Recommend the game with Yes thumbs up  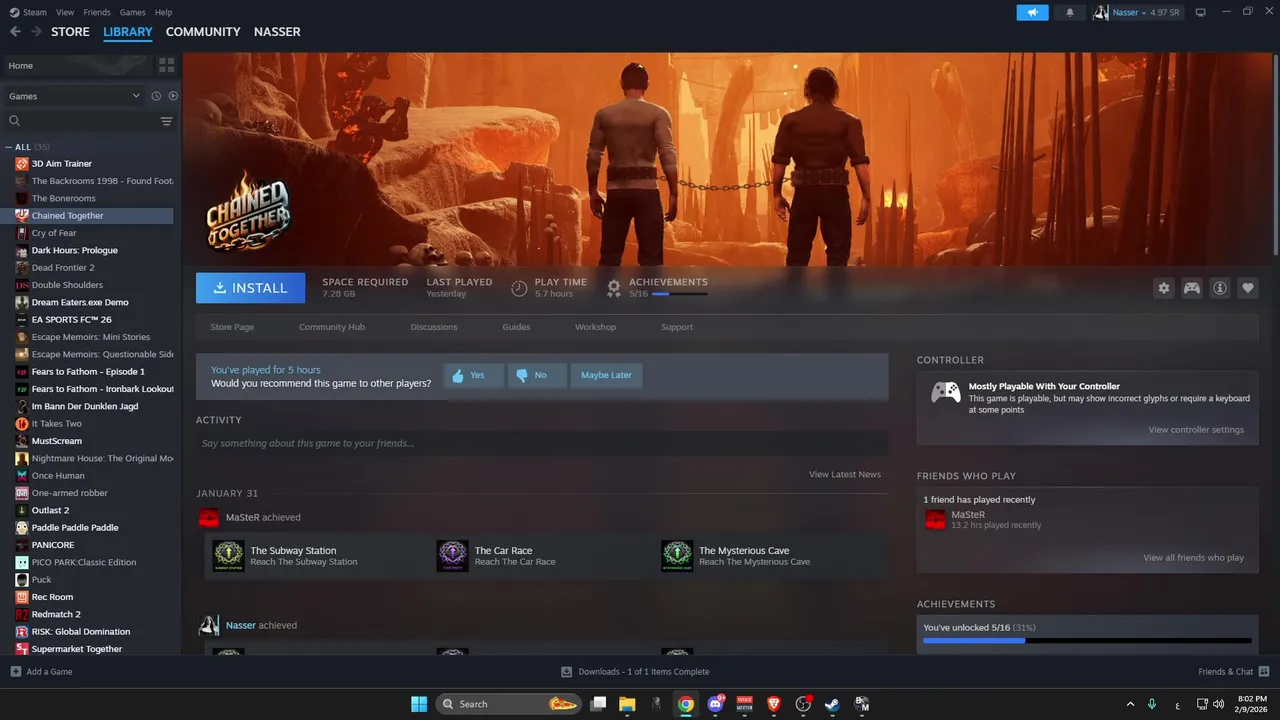[473, 375]
